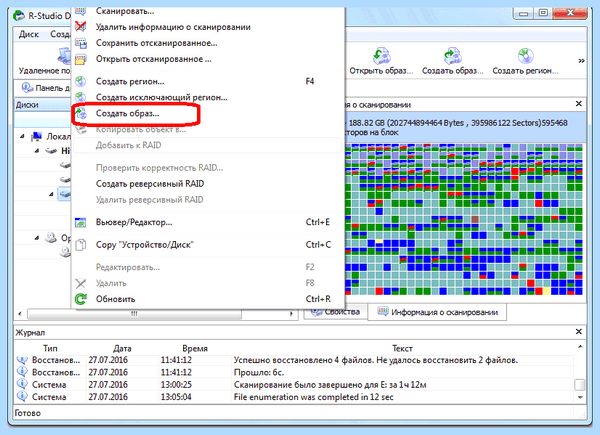
Task: Choose Copy "Устройство/Диск" menu entry
Action: (145, 245)
